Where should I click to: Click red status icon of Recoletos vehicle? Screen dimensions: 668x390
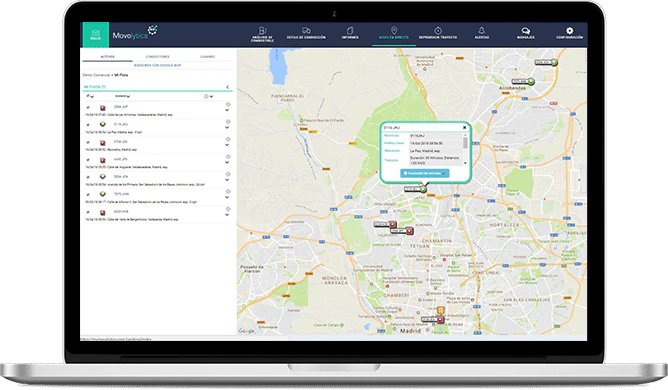(x=103, y=142)
